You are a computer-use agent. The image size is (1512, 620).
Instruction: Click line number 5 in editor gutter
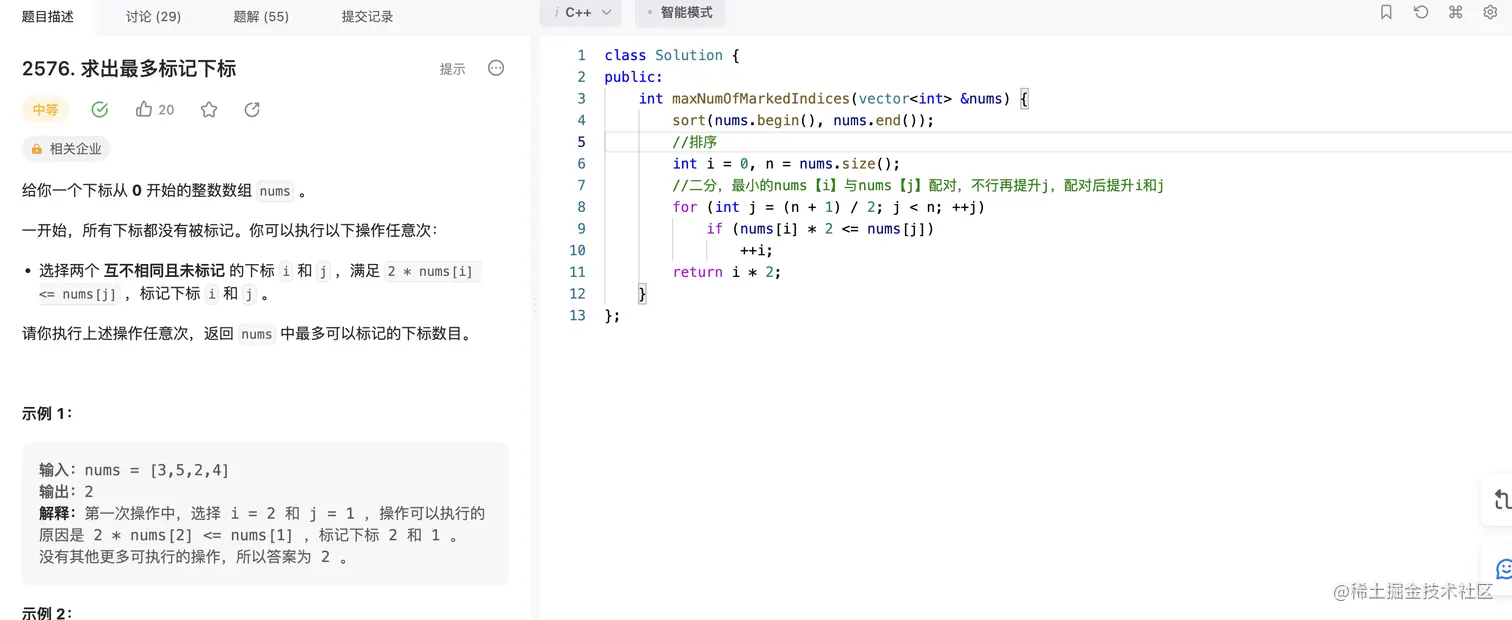582,142
